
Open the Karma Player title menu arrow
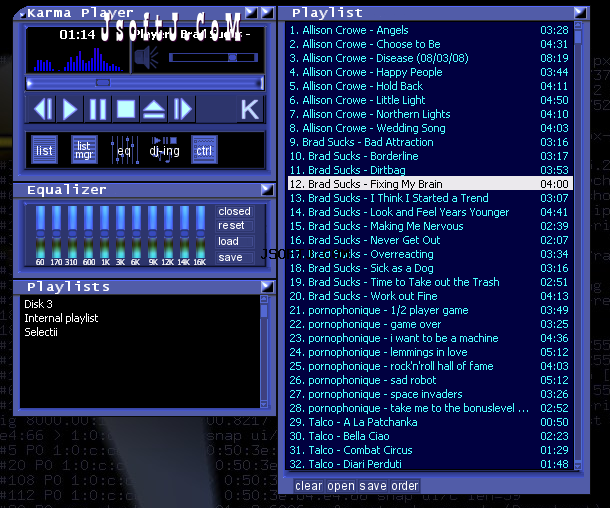pos(23,15)
